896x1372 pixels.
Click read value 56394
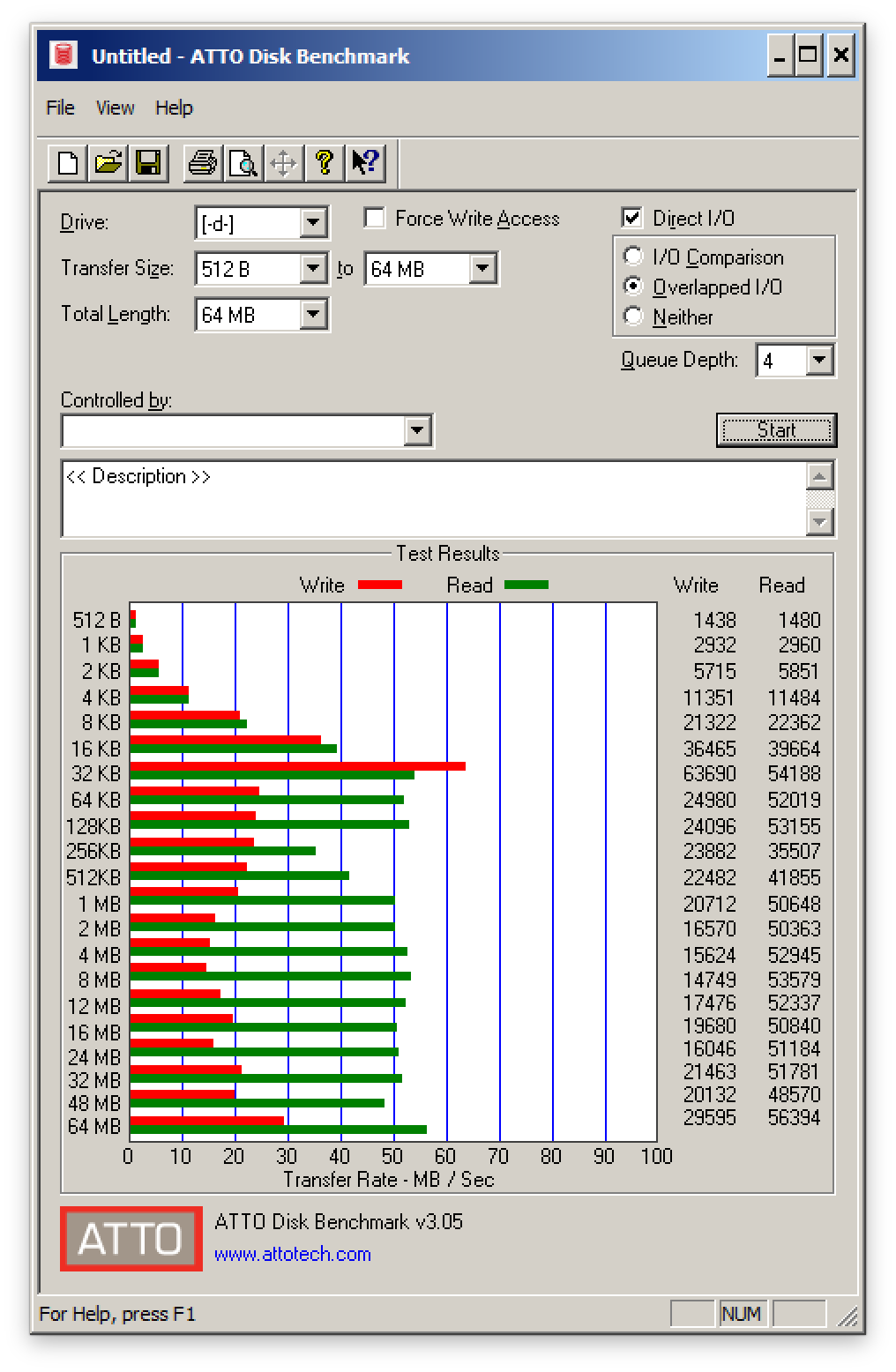[794, 1117]
